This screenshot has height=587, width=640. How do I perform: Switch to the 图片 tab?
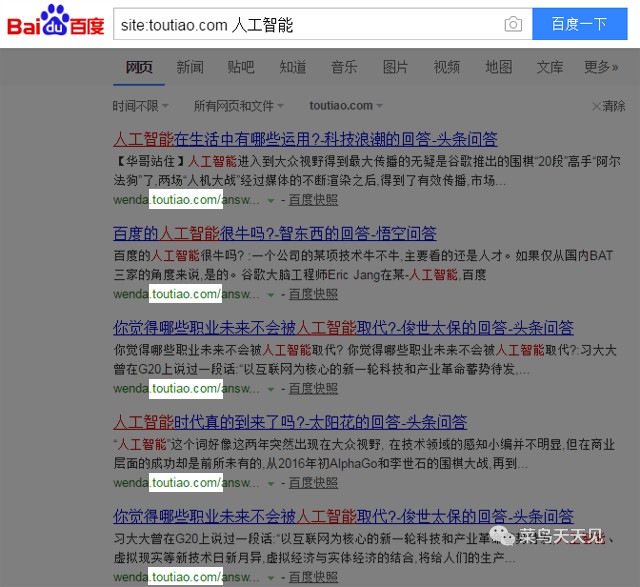click(395, 67)
